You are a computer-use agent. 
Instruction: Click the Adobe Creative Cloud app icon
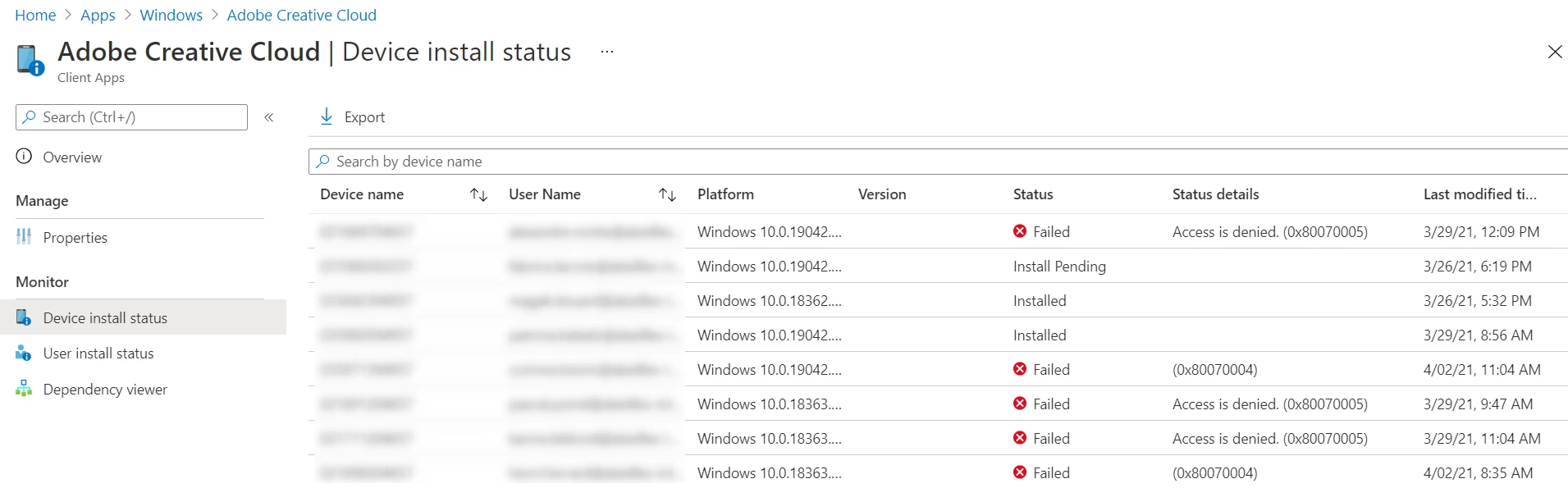30,60
